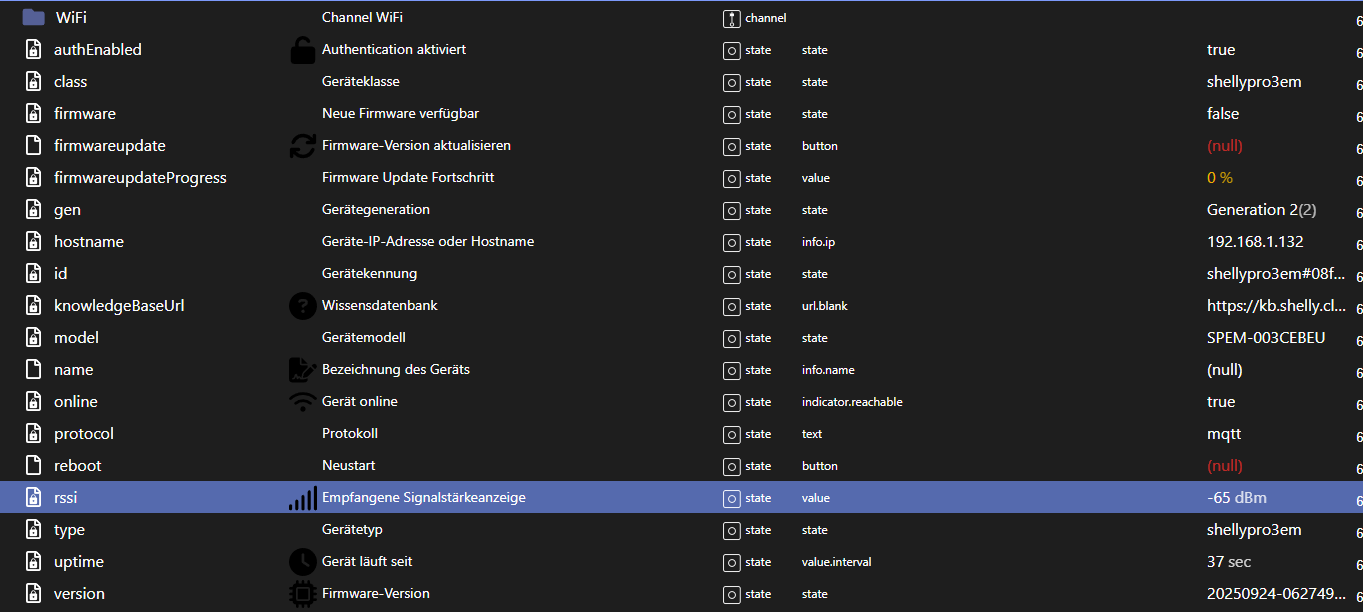Image resolution: width=1363 pixels, height=612 pixels.
Task: Click the firmware version chip icon
Action: 302,594
